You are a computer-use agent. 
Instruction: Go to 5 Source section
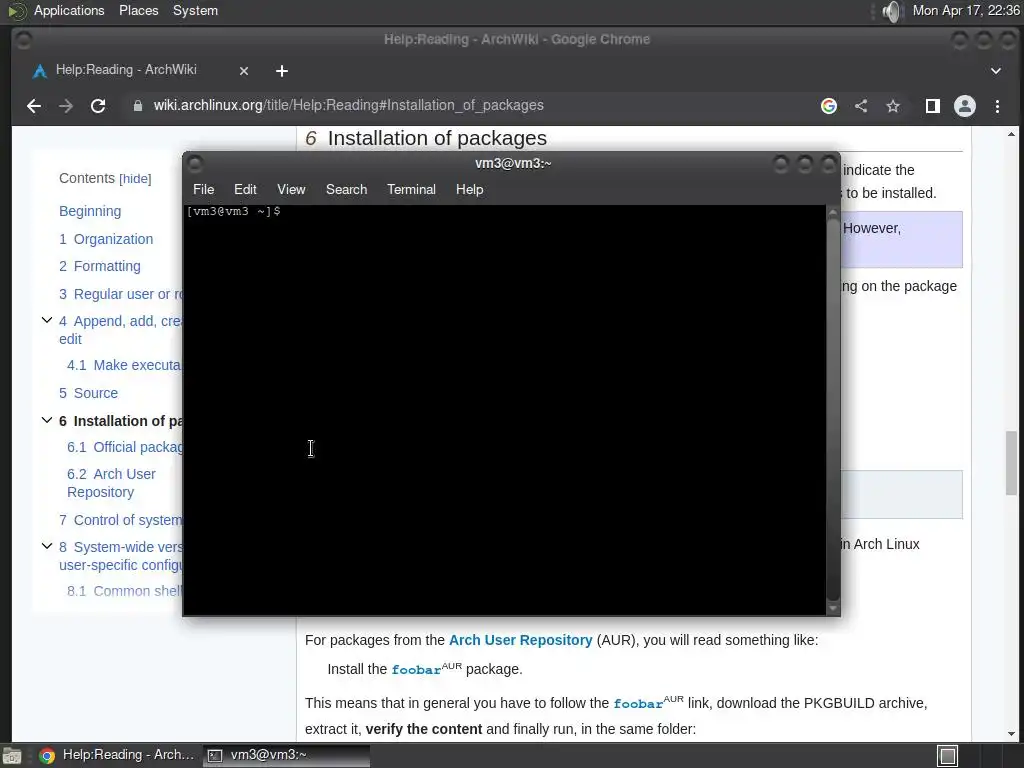[x=88, y=394]
